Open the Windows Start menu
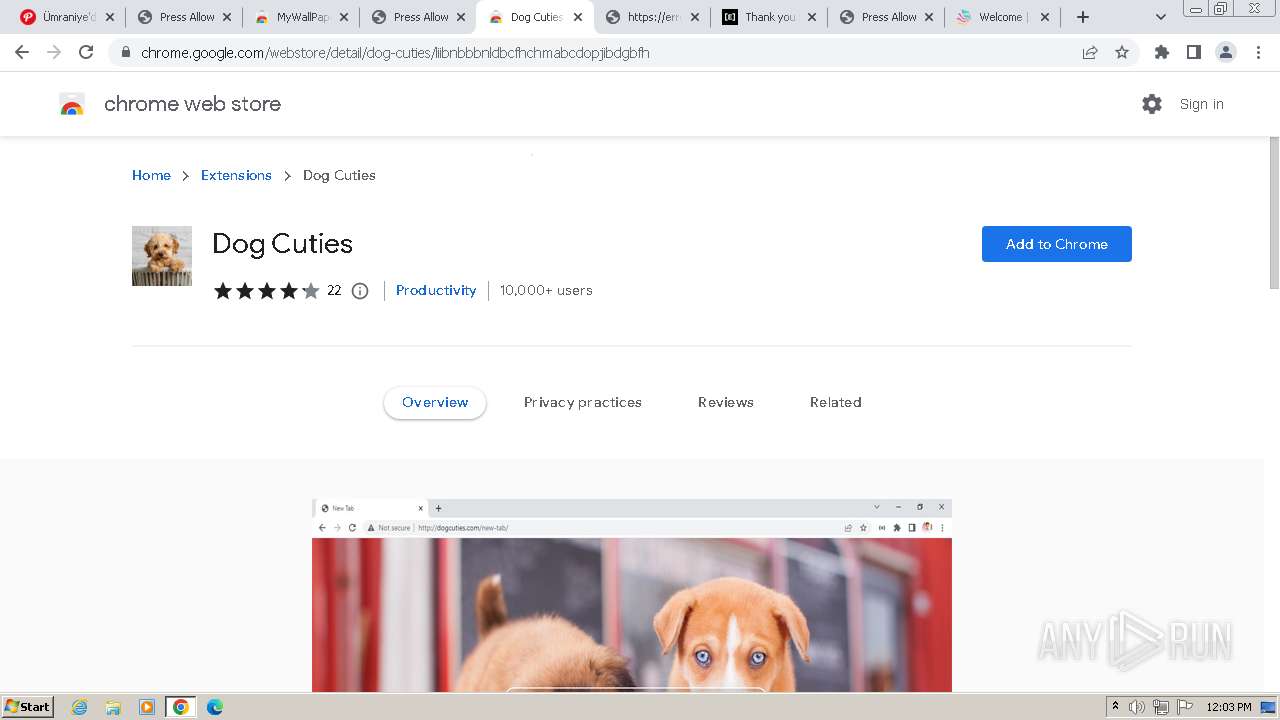1280x720 pixels. click(28, 706)
